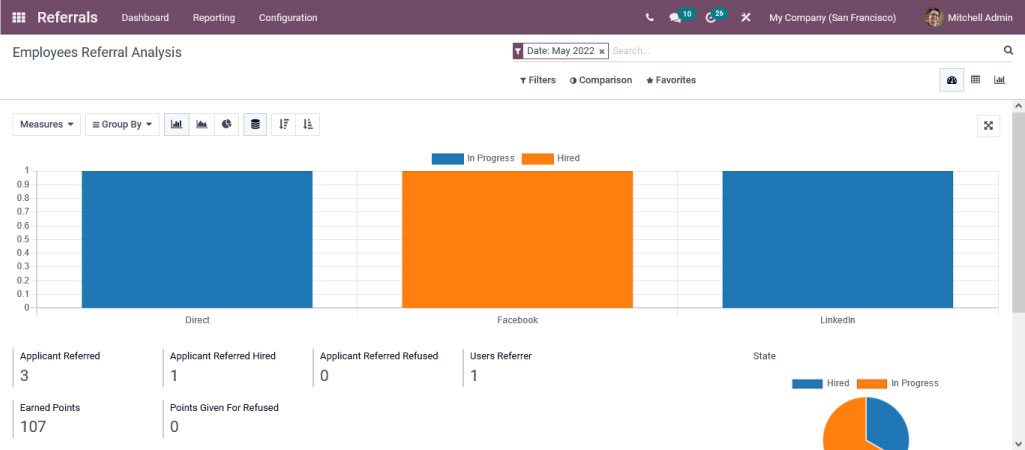Open the Filters dropdown
Screen dimensions: 1025x450
[537, 80]
